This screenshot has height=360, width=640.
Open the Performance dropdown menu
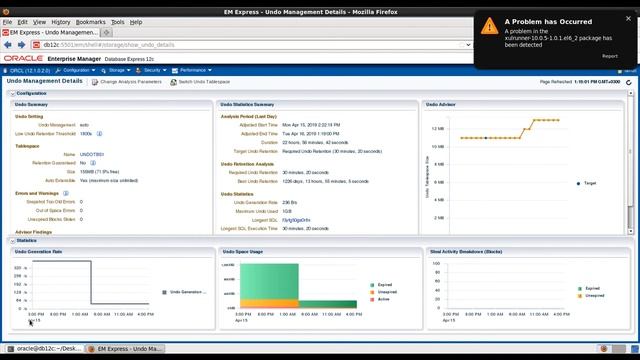(192, 70)
